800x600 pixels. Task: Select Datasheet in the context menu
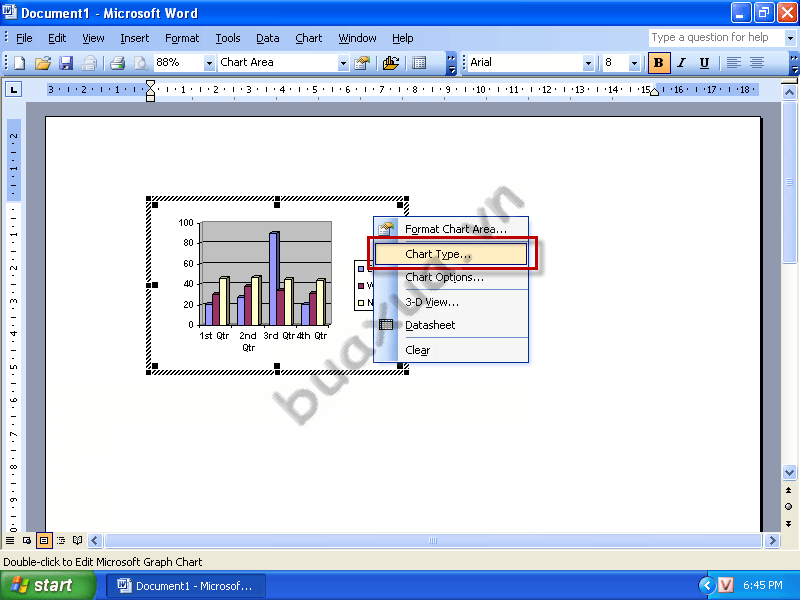(451, 325)
